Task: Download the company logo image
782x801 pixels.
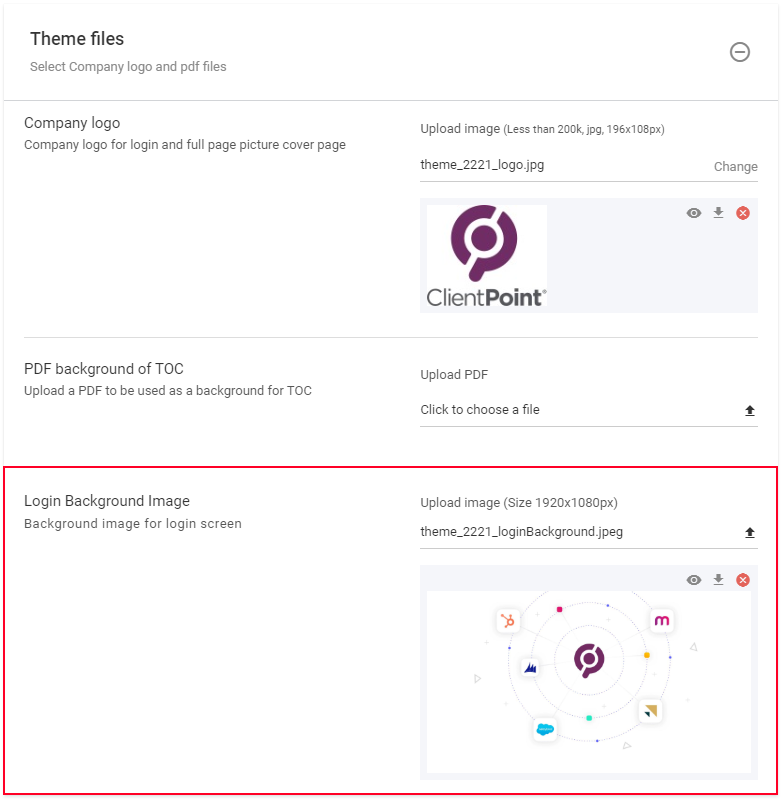Action: click(718, 213)
